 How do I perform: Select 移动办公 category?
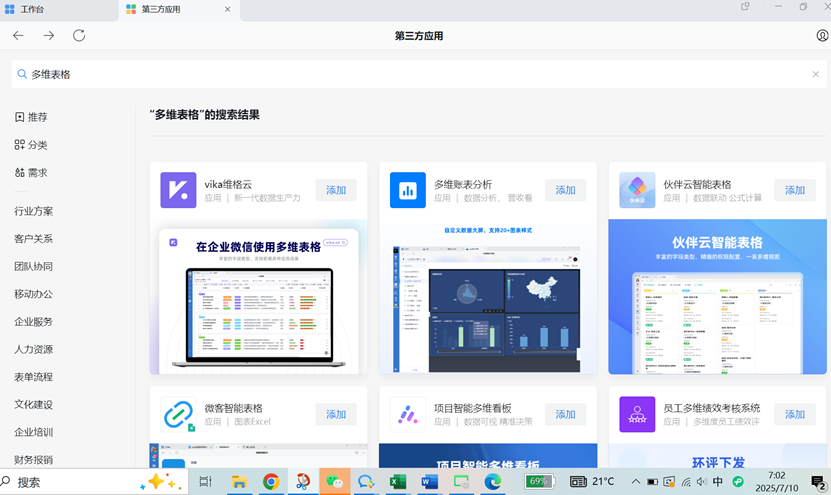(x=33, y=294)
